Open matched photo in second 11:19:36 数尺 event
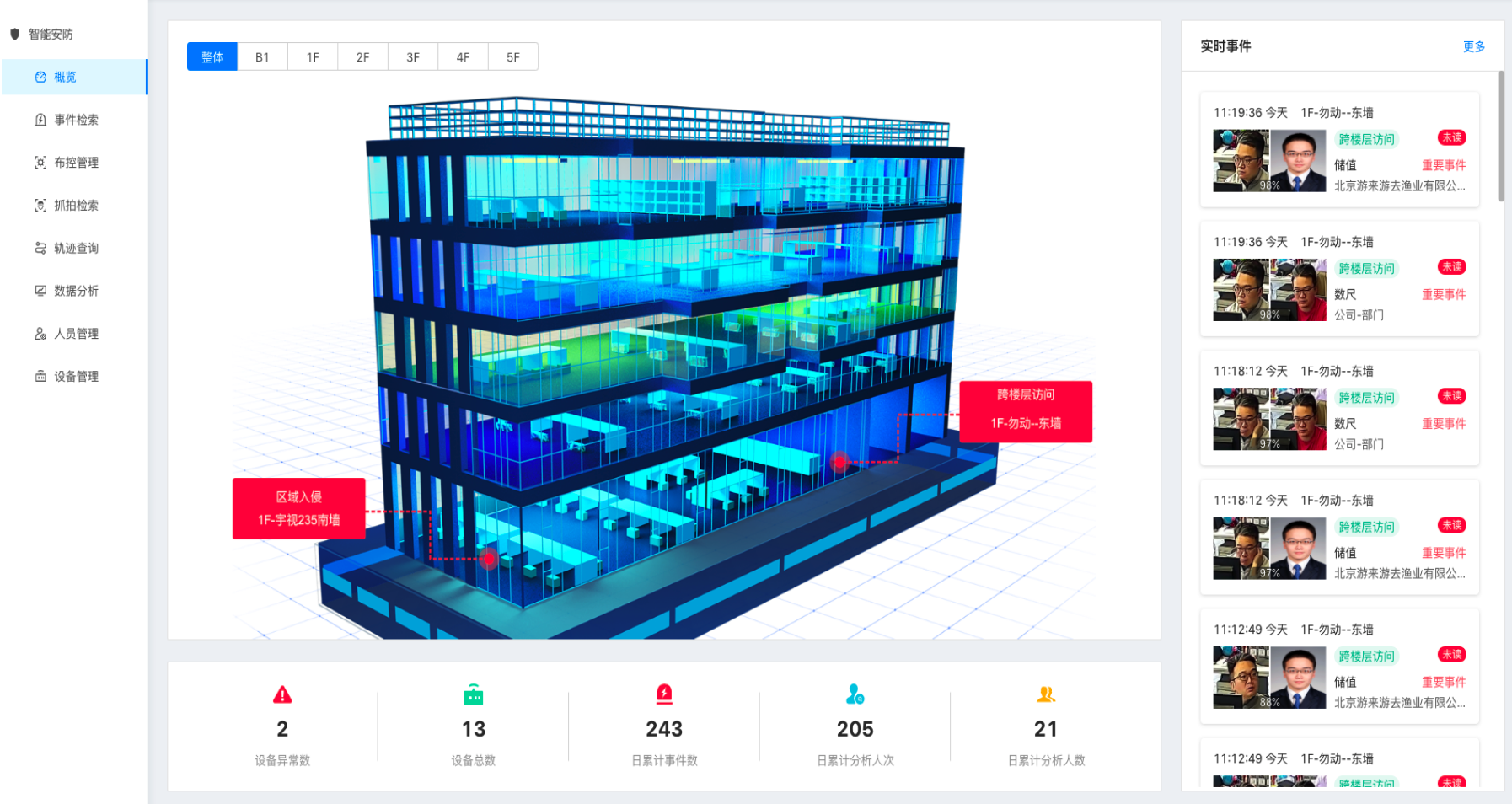 [x=1298, y=290]
